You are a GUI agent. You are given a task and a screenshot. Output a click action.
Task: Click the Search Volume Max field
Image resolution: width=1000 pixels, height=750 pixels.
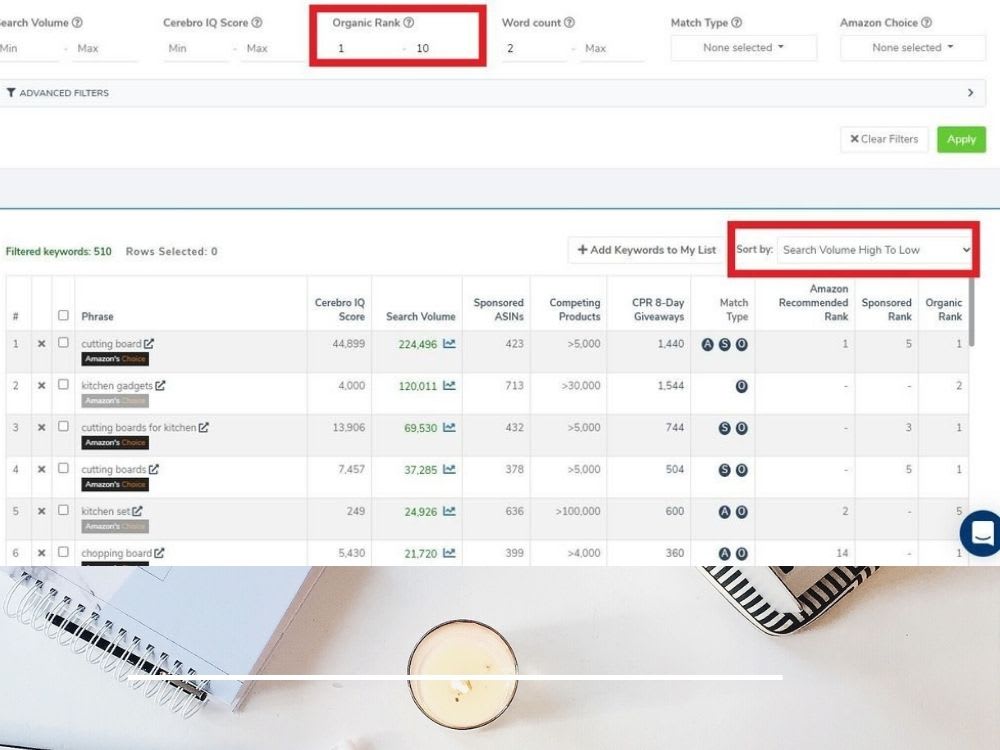105,48
